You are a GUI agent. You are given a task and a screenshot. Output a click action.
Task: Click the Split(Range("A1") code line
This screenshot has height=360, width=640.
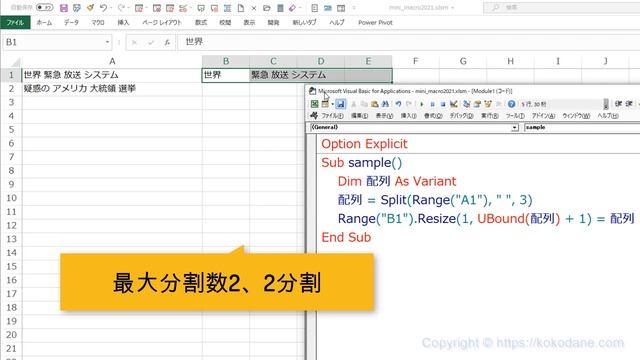pyautogui.click(x=435, y=200)
